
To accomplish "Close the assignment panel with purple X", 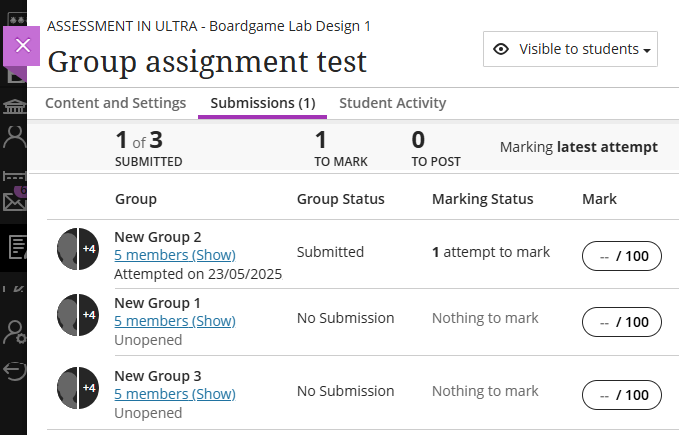I will (x=23, y=46).
